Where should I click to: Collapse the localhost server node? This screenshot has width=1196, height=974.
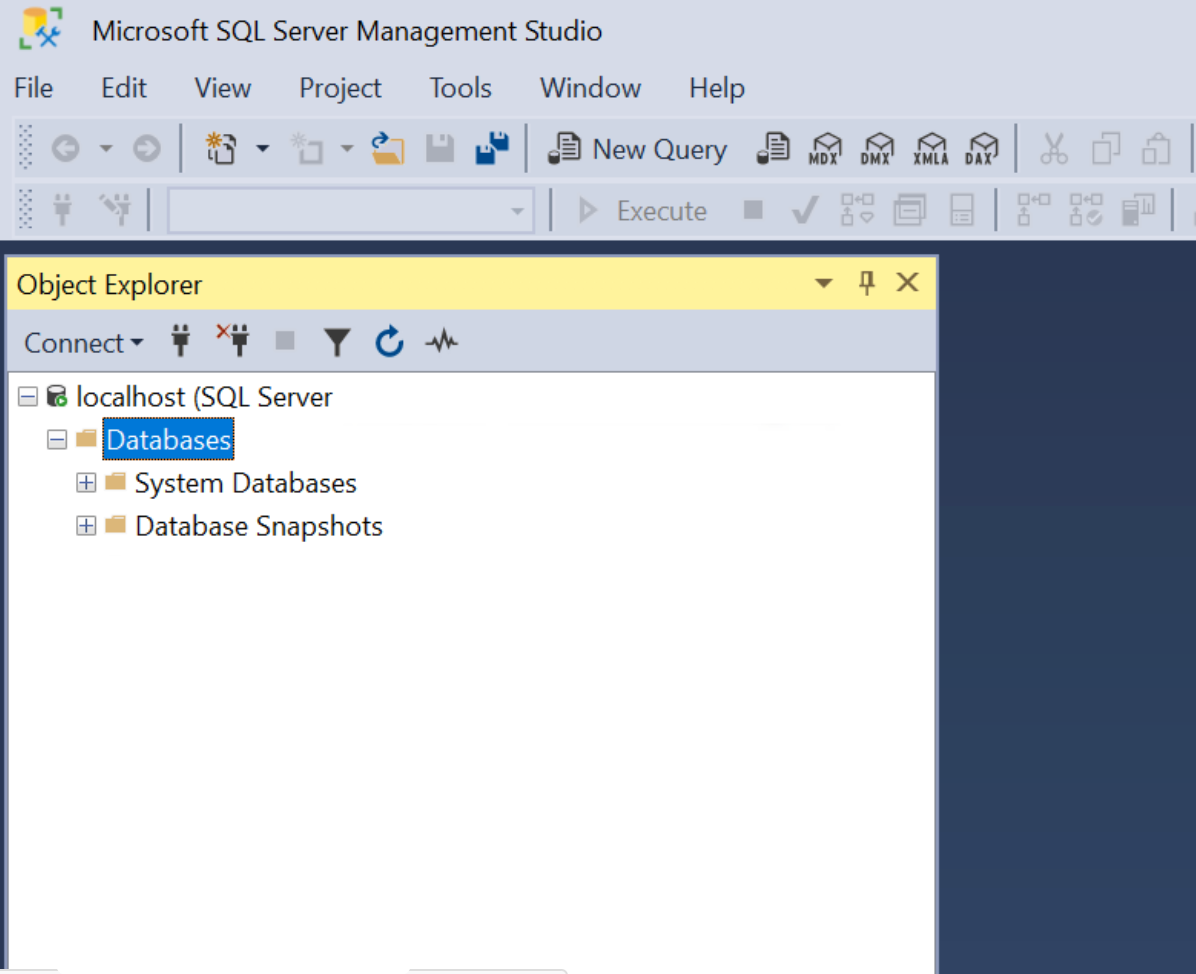(x=28, y=397)
